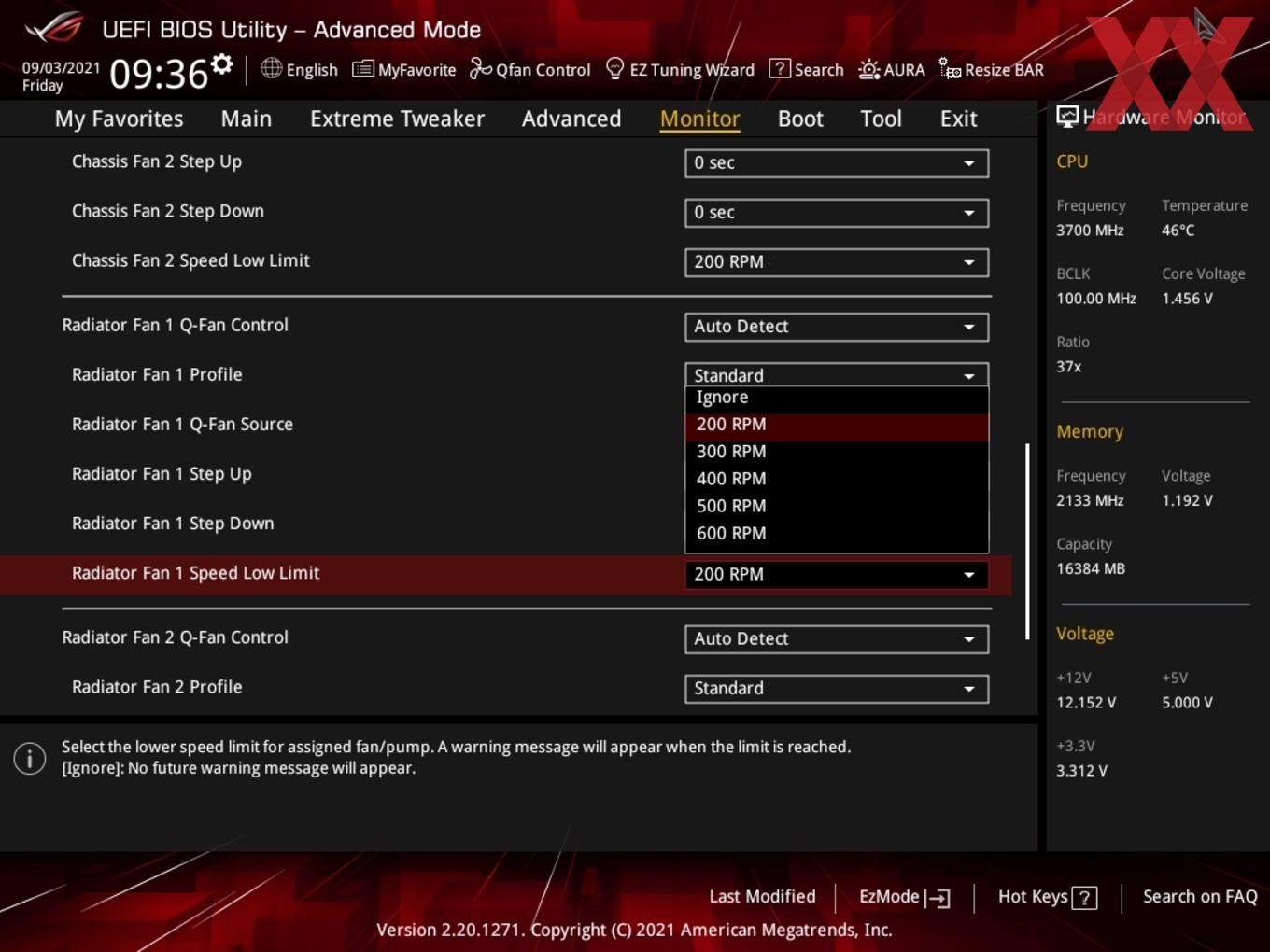Click the AURA label
The width and height of the screenshot is (1270, 952).
click(x=904, y=70)
